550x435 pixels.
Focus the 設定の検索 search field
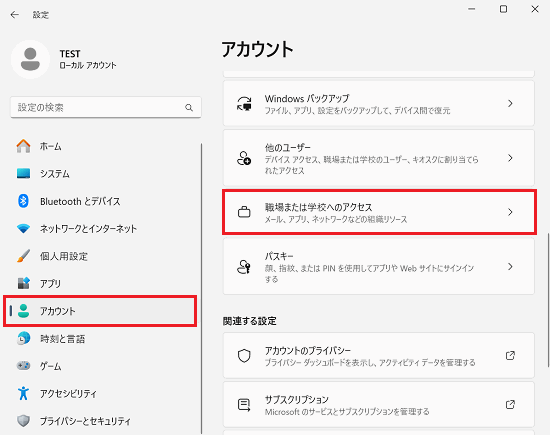pos(106,107)
